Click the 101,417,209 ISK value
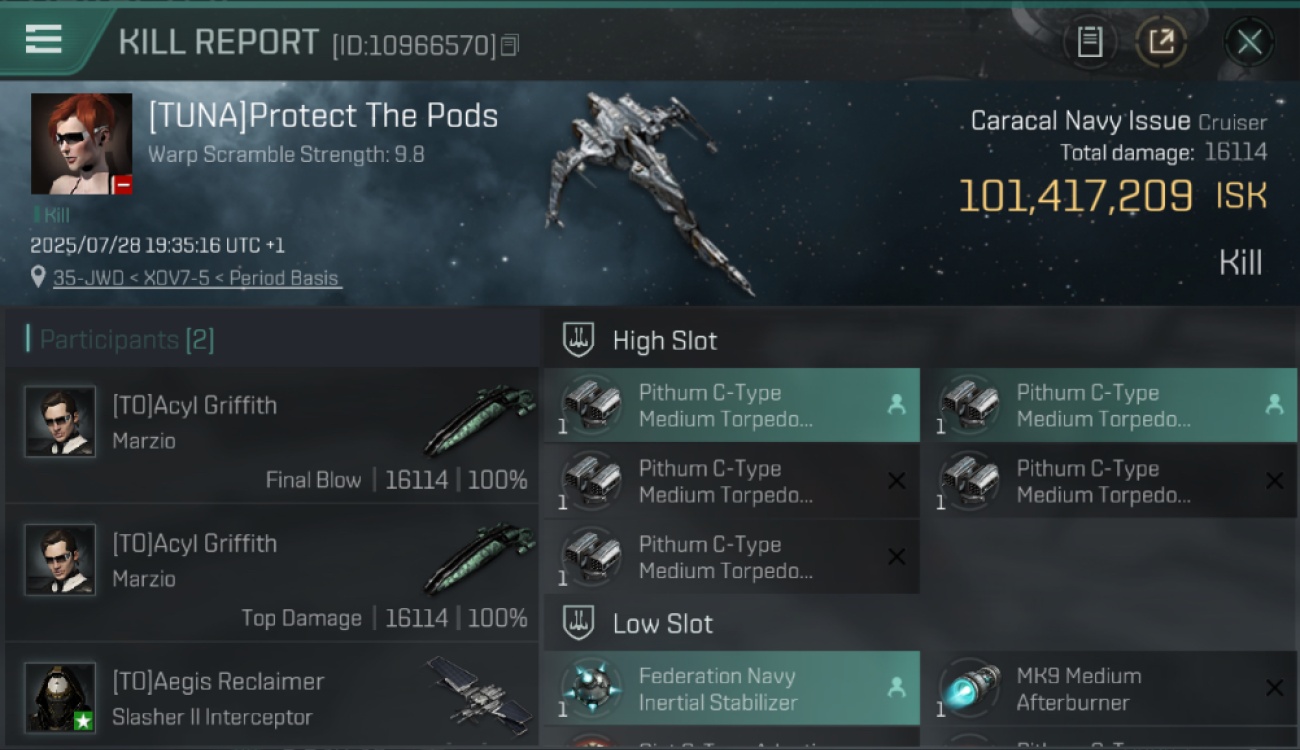Image resolution: width=1300 pixels, height=750 pixels. tap(1113, 196)
